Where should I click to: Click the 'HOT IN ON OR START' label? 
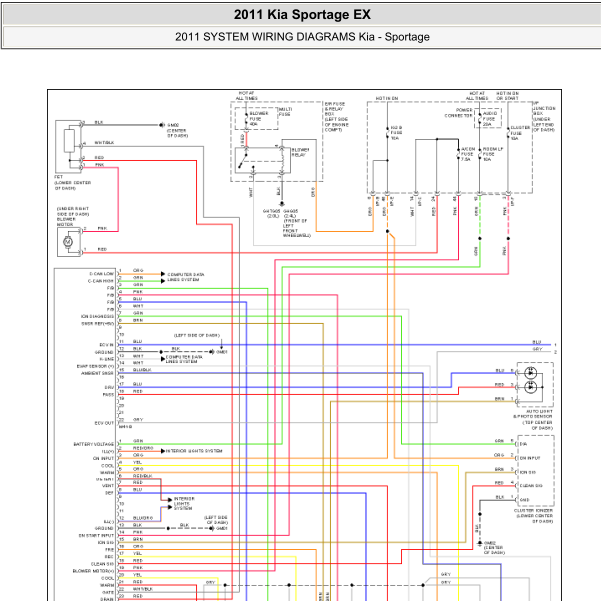pos(507,96)
